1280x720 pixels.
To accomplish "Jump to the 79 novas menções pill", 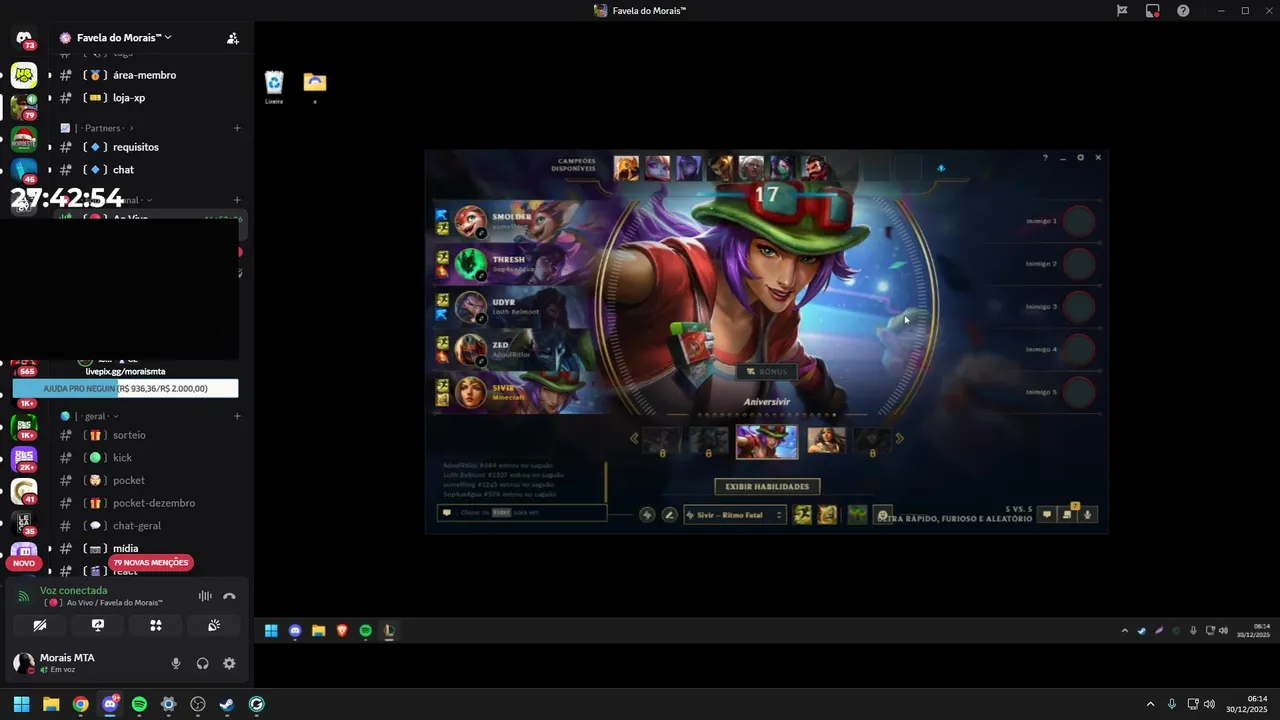I will click(151, 563).
